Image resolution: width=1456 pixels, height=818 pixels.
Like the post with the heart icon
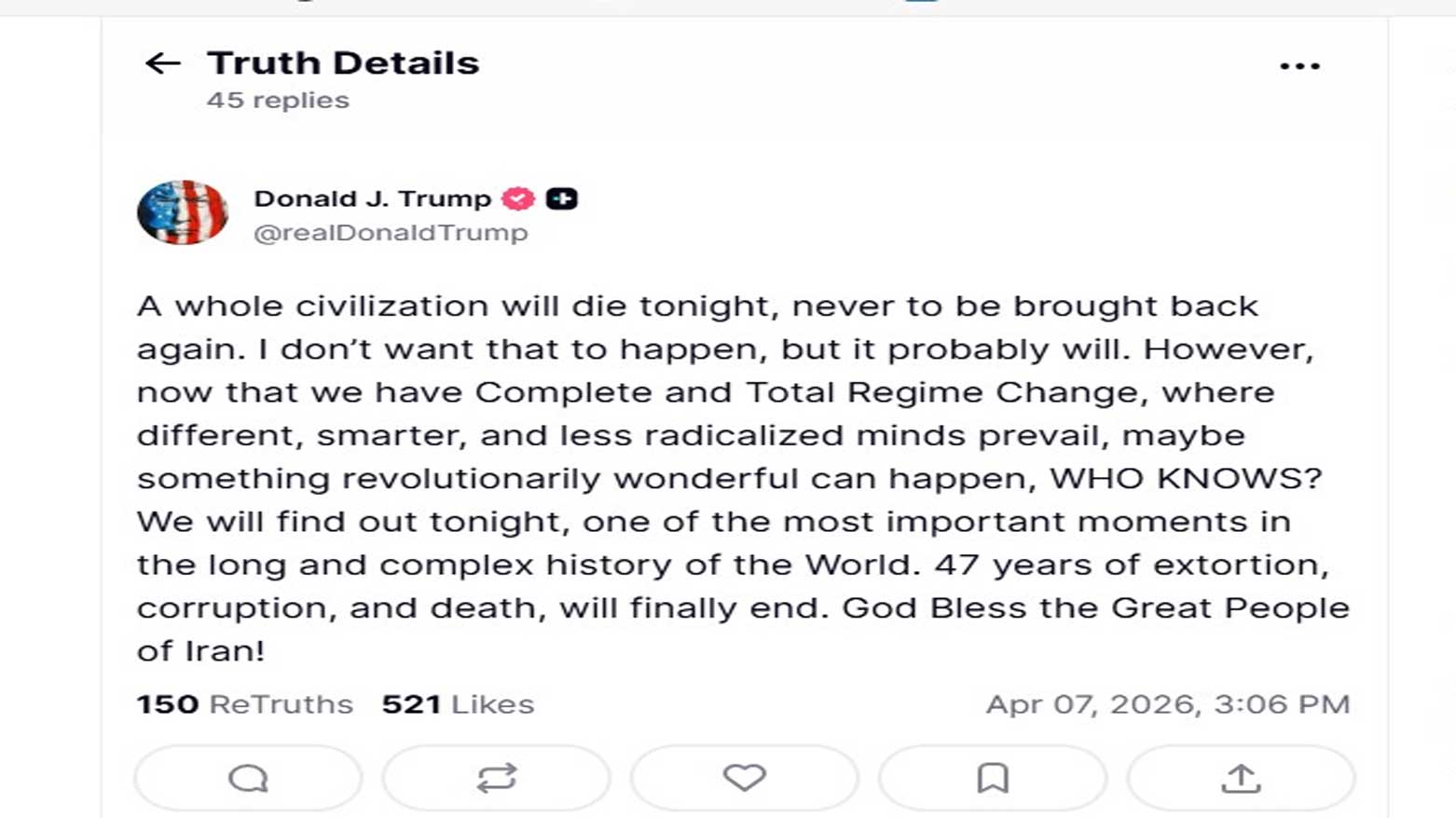pyautogui.click(x=744, y=778)
